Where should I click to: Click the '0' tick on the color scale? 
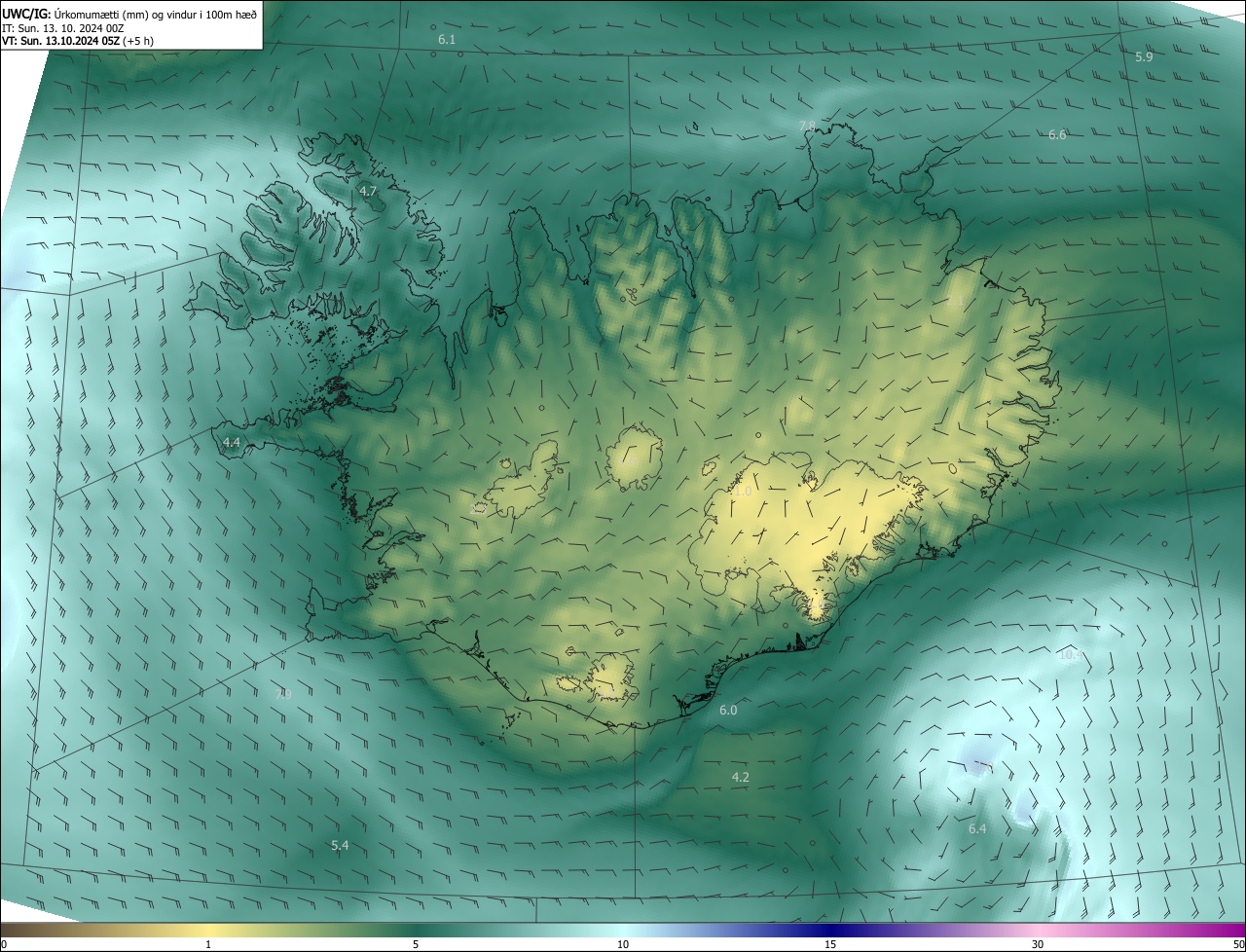click(x=4, y=945)
